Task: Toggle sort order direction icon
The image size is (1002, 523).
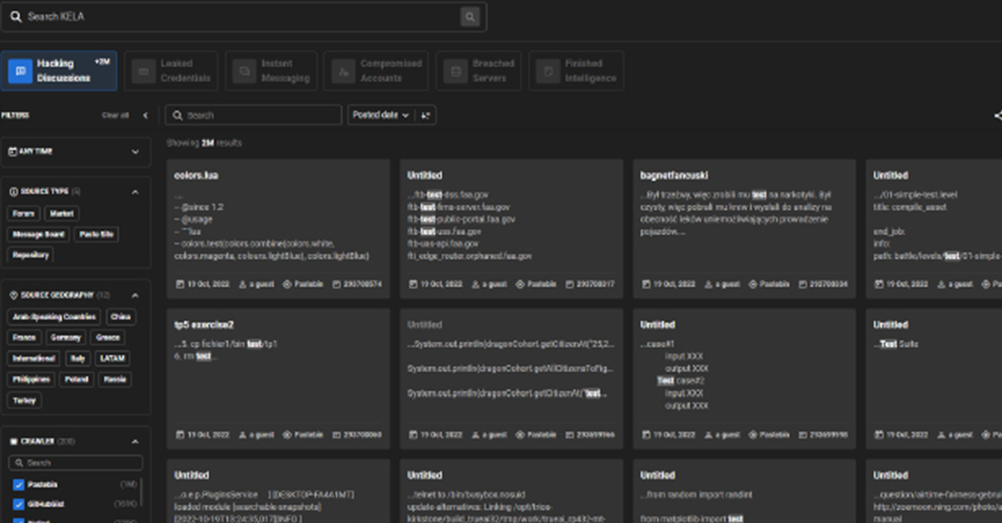Action: pyautogui.click(x=426, y=115)
